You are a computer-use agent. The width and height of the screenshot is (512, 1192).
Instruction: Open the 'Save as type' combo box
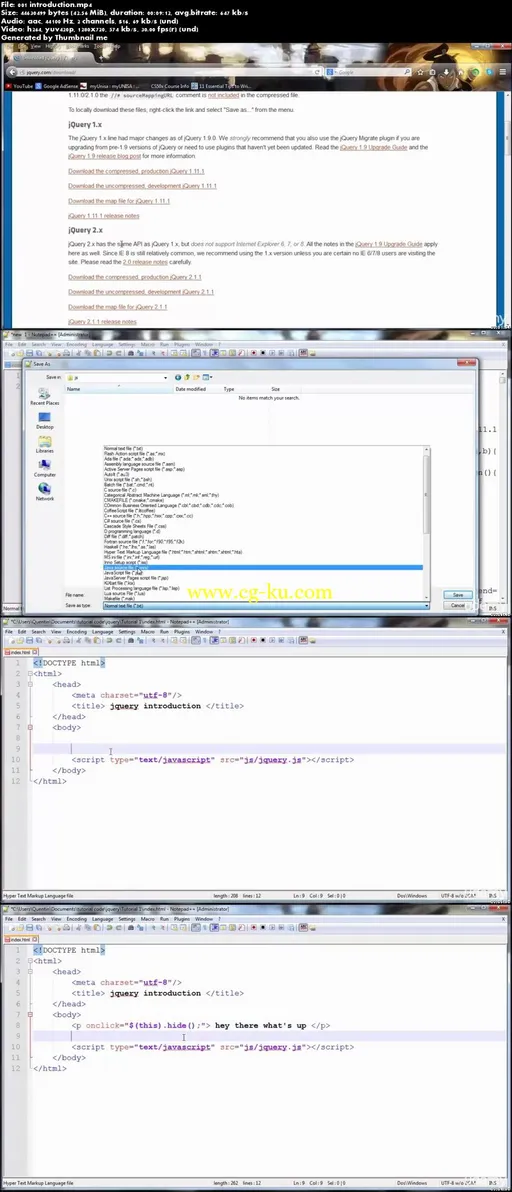(x=266, y=605)
